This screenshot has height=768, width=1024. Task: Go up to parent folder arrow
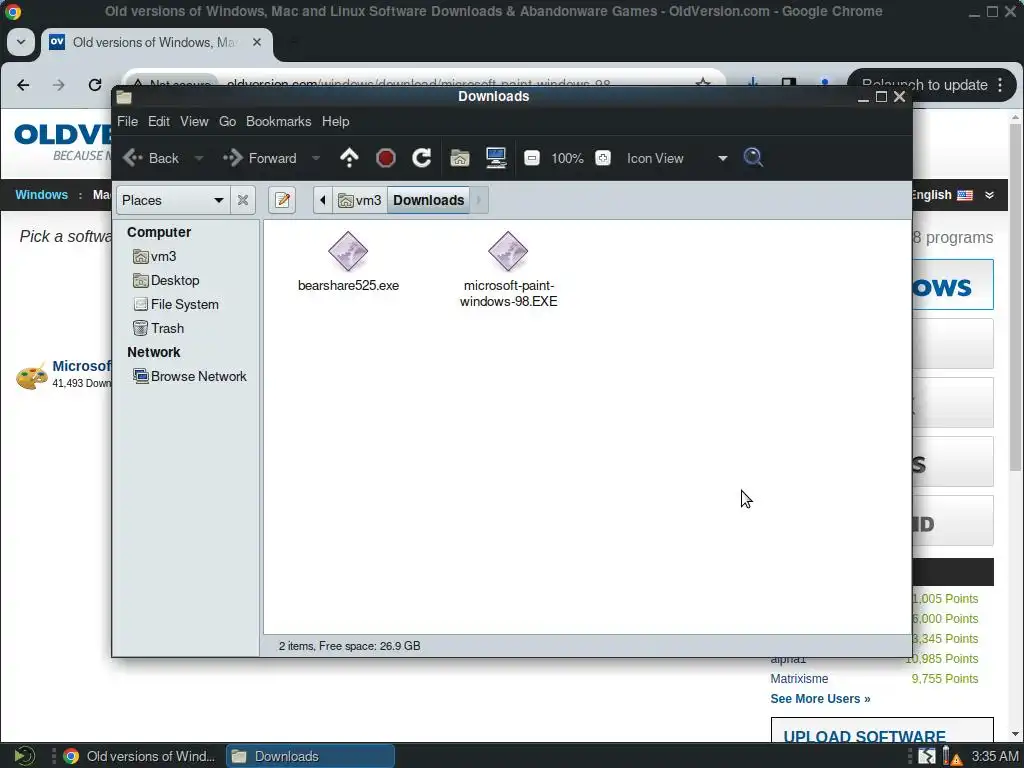349,158
